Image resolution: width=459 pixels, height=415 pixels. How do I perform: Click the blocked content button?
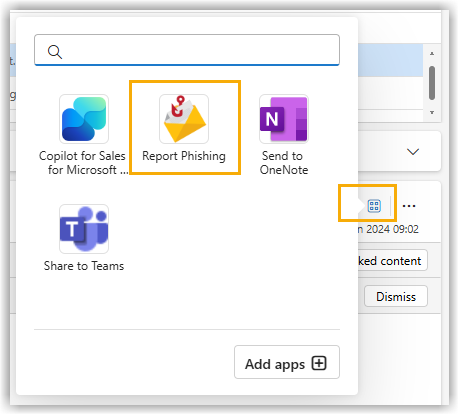(393, 261)
